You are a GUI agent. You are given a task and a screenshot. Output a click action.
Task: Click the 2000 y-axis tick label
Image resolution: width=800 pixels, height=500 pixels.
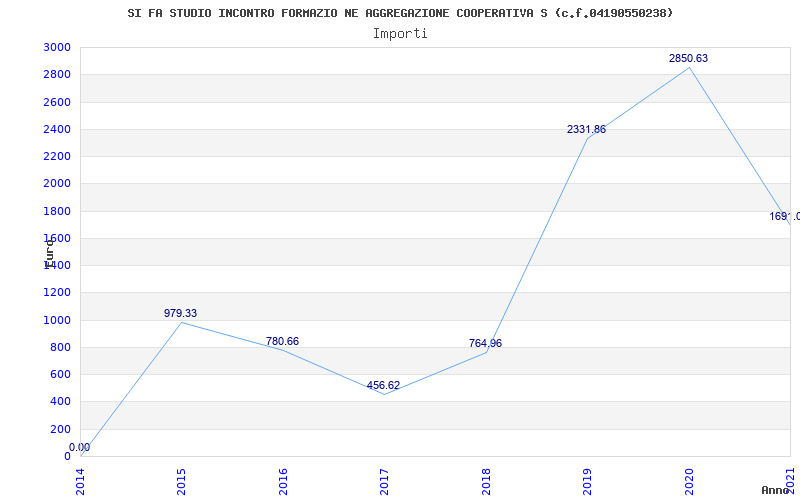(x=58, y=184)
